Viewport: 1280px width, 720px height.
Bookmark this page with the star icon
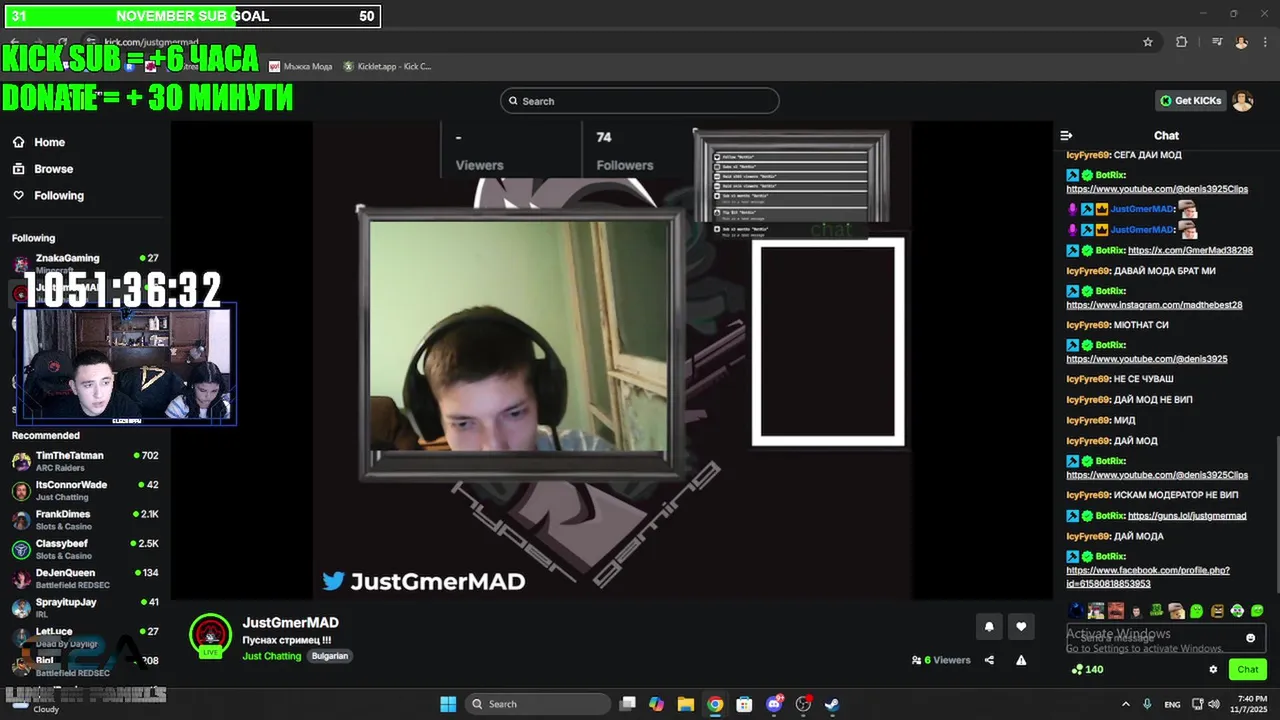point(1148,42)
